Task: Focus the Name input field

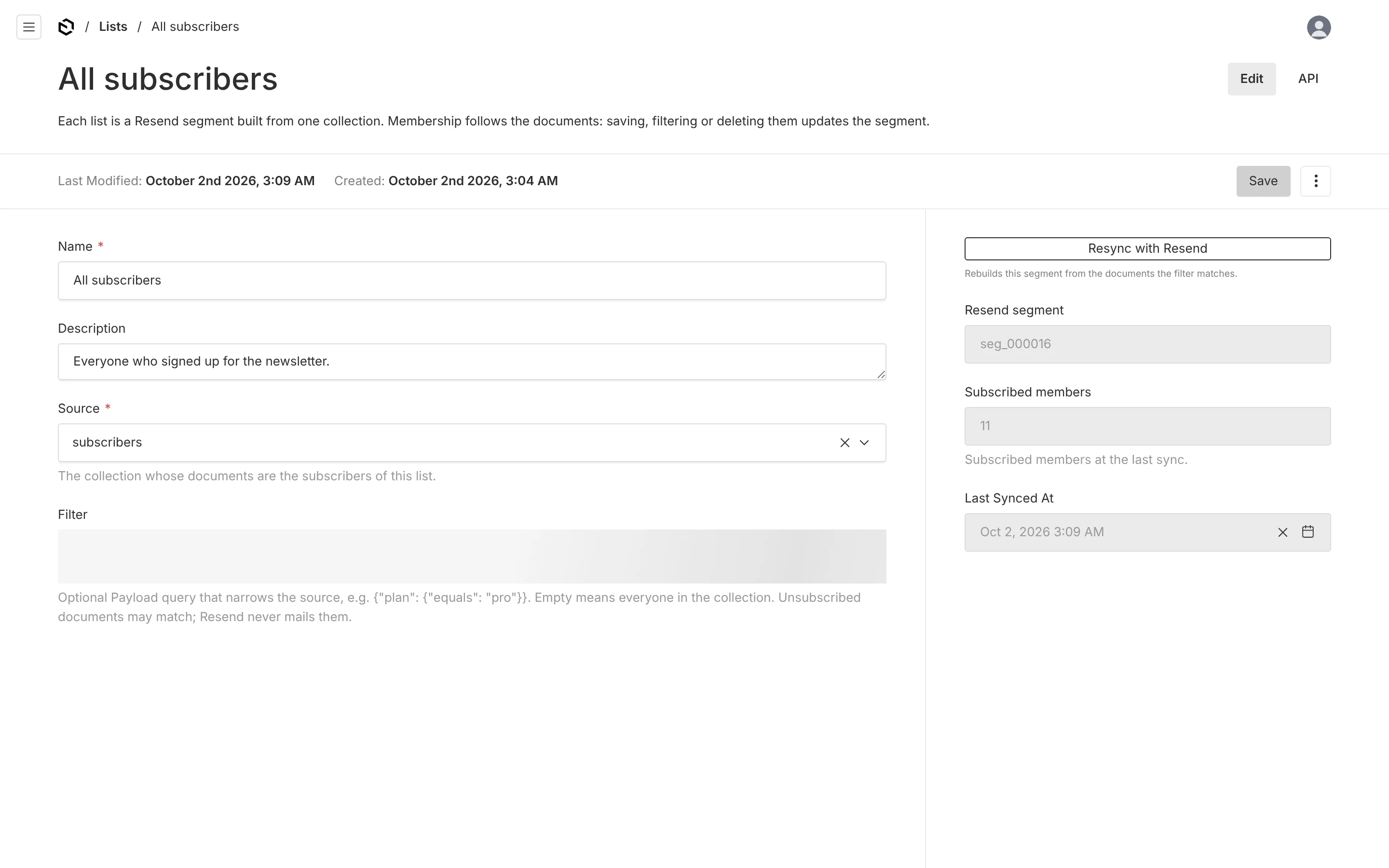Action: tap(472, 281)
